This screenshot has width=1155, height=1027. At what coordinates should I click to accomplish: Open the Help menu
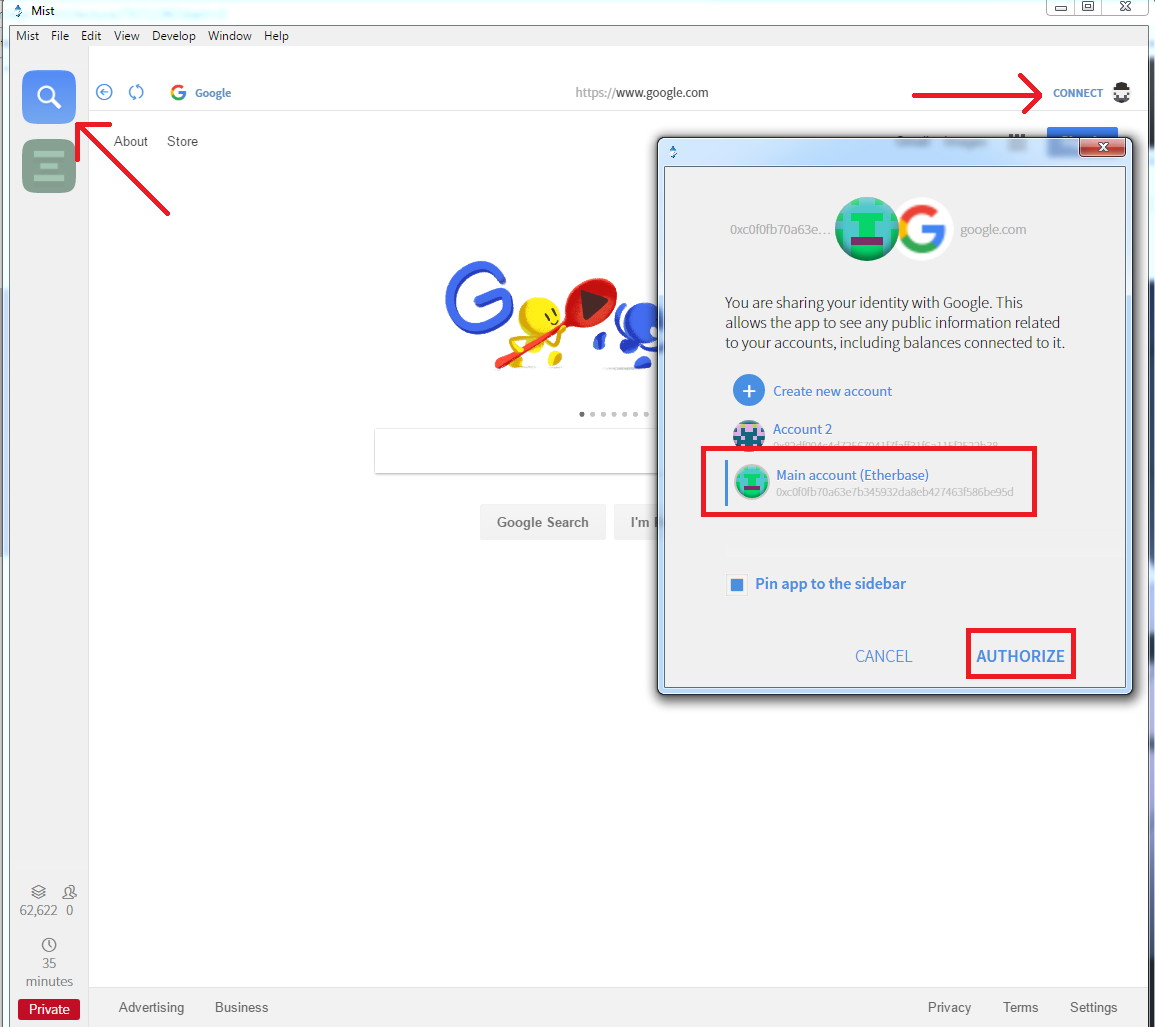(x=276, y=35)
